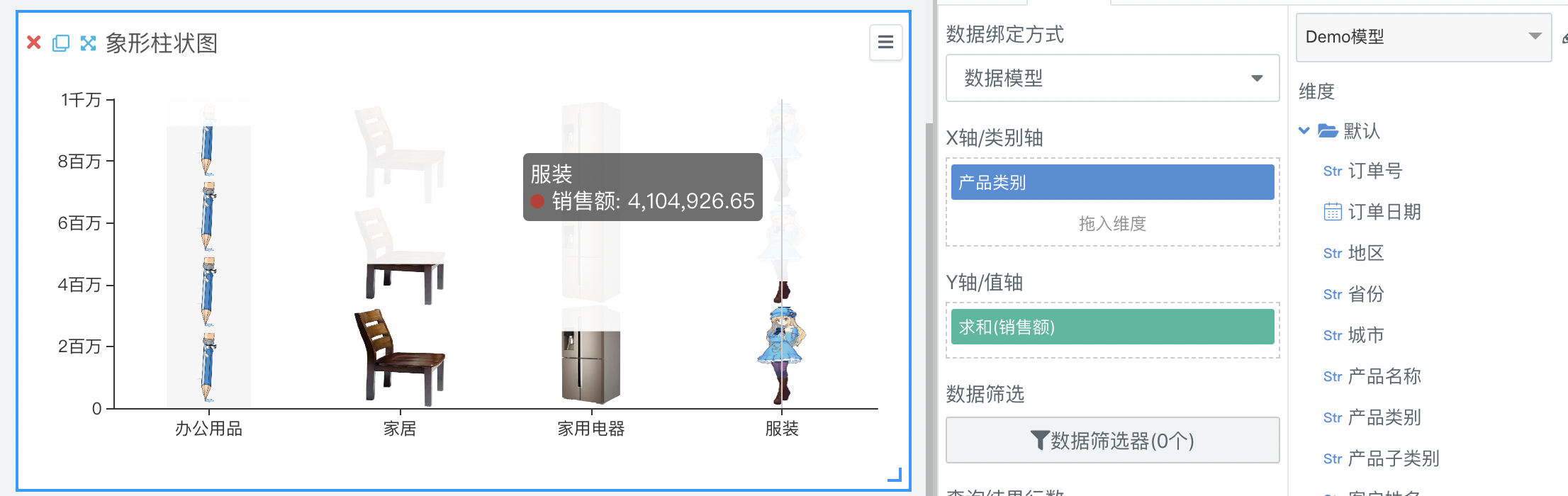1568x496 pixels.
Task: Click the resize handle at the chart corner
Action: click(x=895, y=475)
